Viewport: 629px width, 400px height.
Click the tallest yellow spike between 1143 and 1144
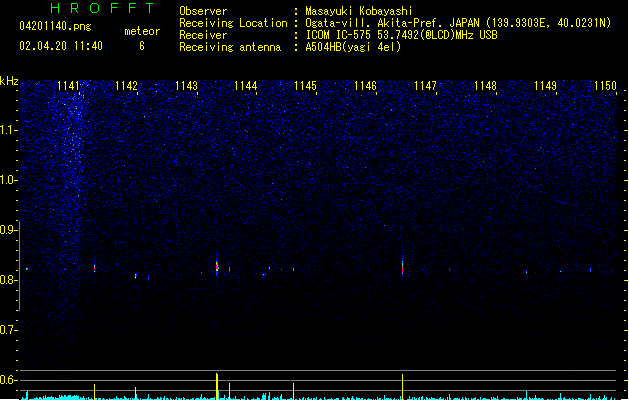(x=217, y=386)
